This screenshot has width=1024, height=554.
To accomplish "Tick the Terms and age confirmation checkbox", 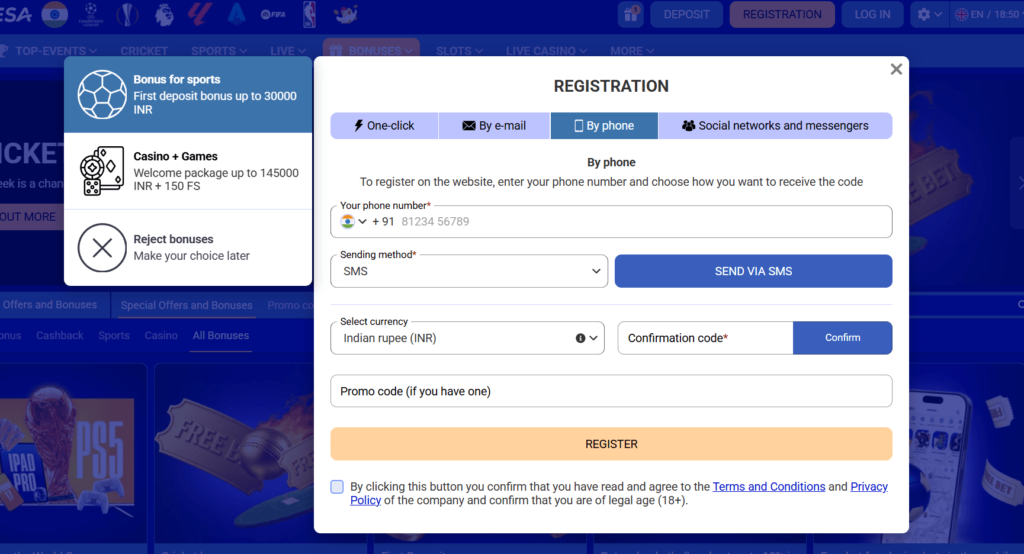I will (337, 487).
